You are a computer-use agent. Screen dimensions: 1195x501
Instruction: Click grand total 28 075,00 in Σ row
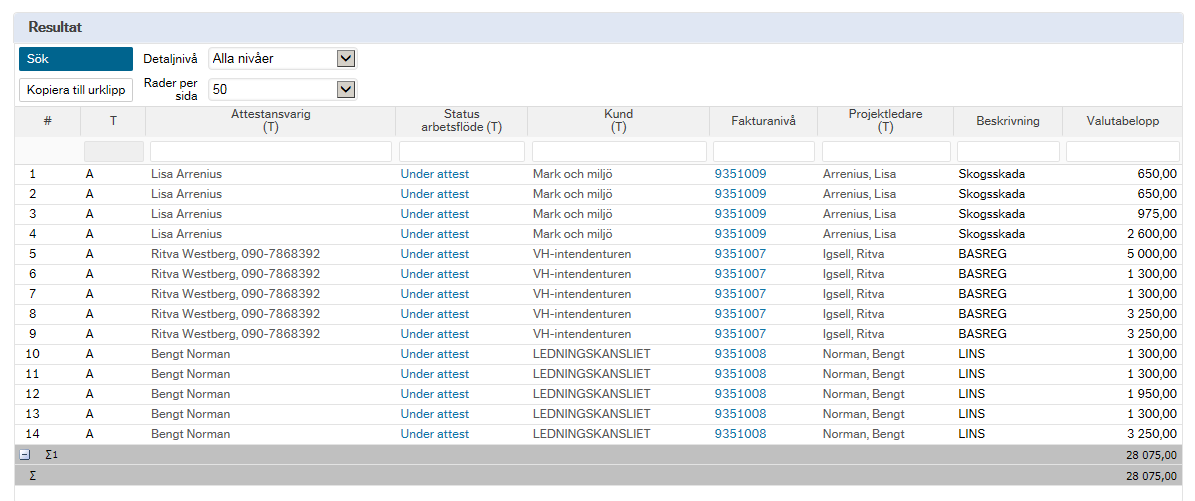click(1151, 476)
